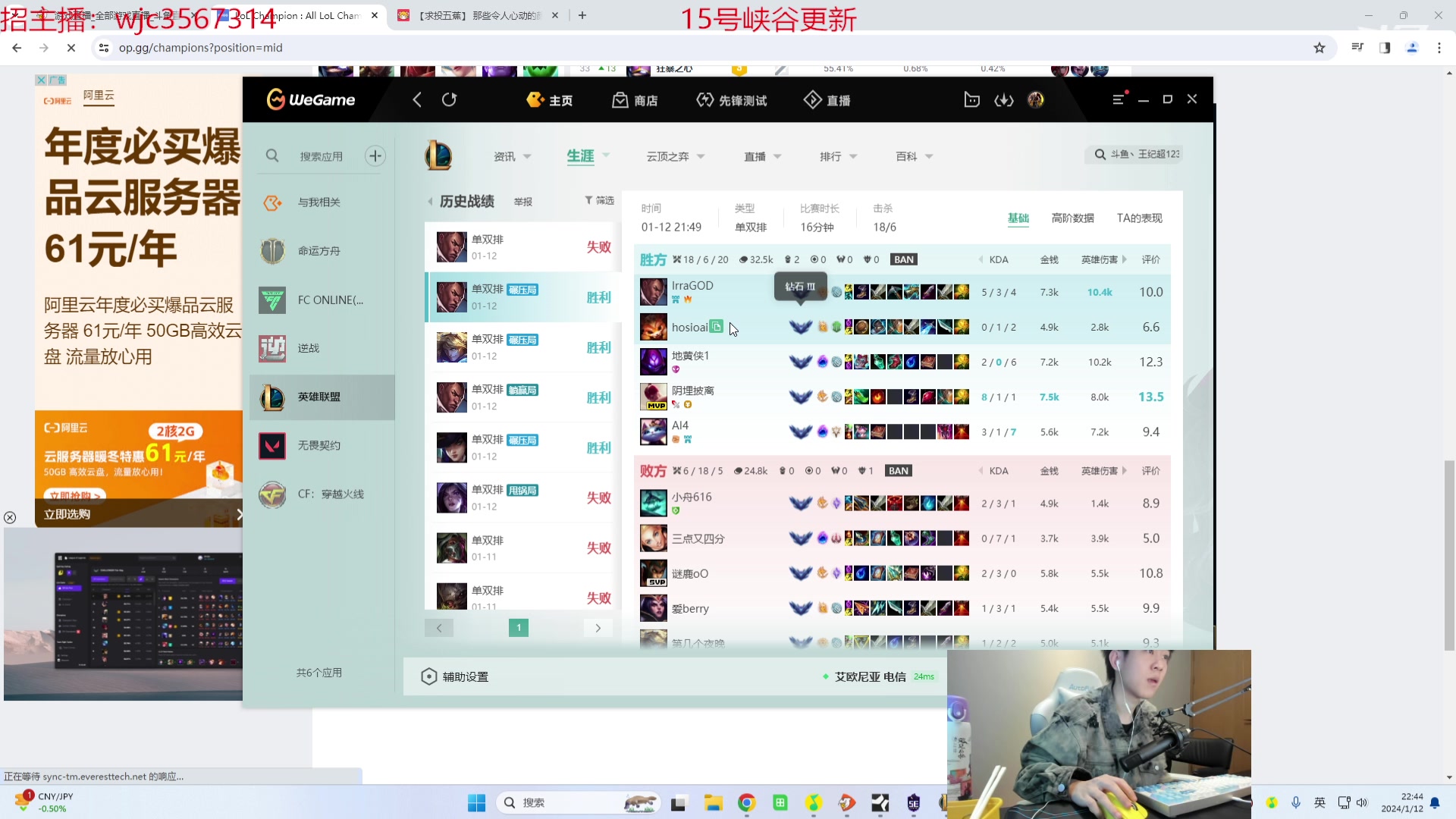The height and width of the screenshot is (819, 1456).
Task: Select the 用锅局 失败 match entry
Action: pos(523,497)
